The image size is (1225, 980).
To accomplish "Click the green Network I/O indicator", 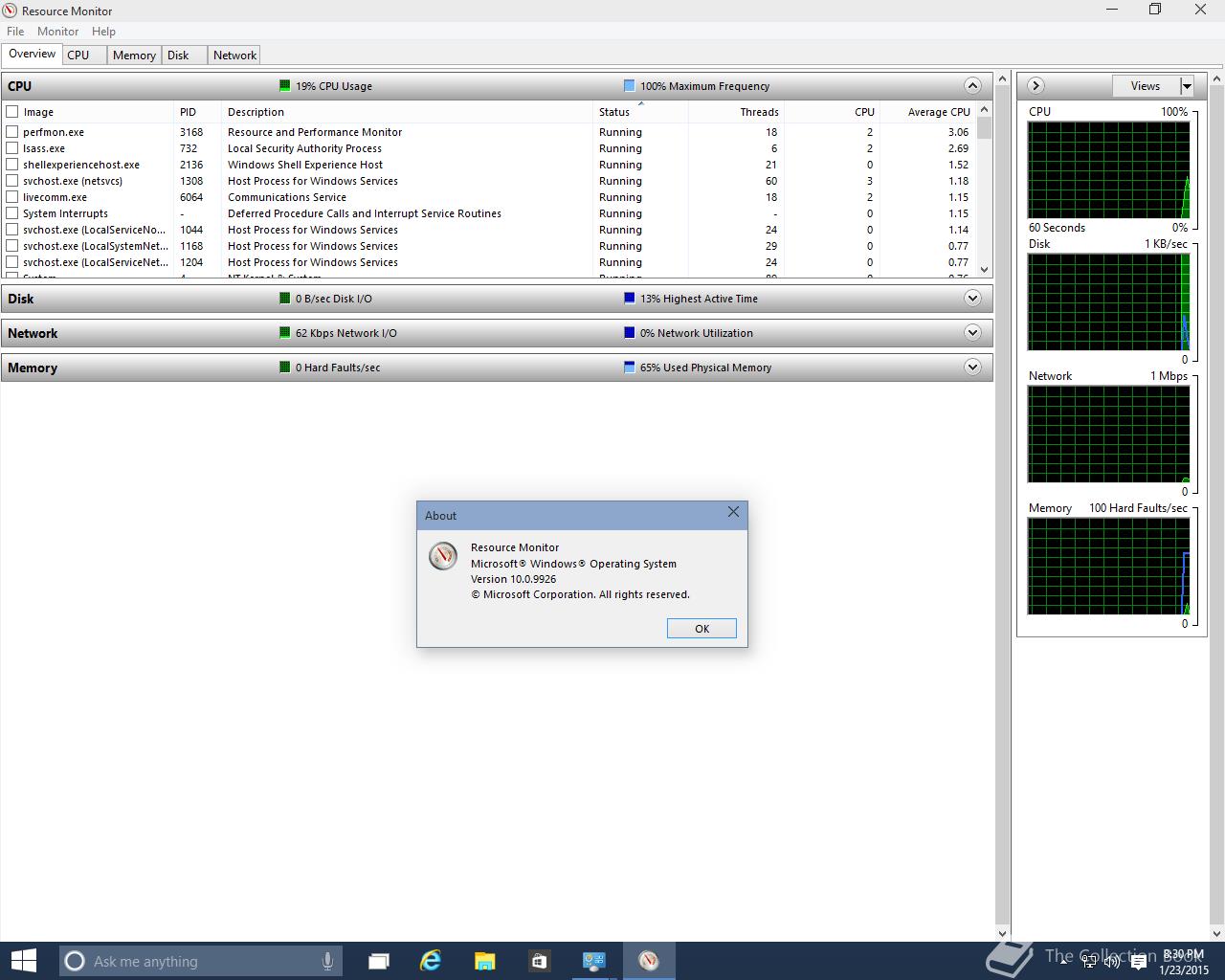I will [284, 332].
